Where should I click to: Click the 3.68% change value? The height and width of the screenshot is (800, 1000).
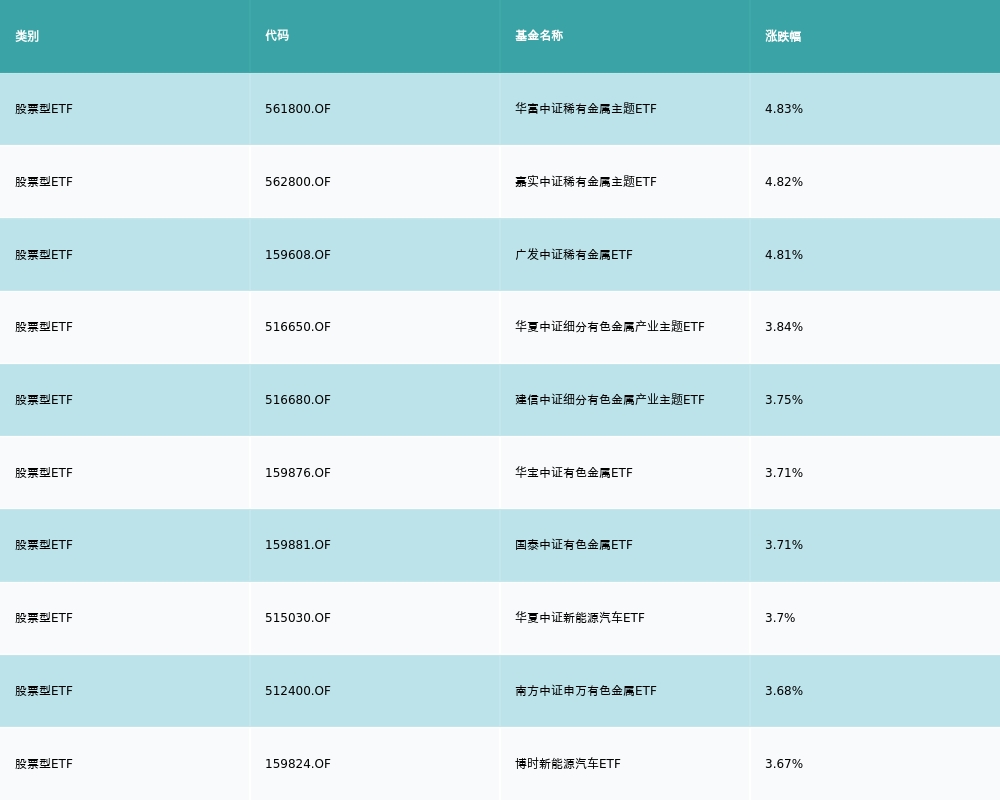click(784, 691)
